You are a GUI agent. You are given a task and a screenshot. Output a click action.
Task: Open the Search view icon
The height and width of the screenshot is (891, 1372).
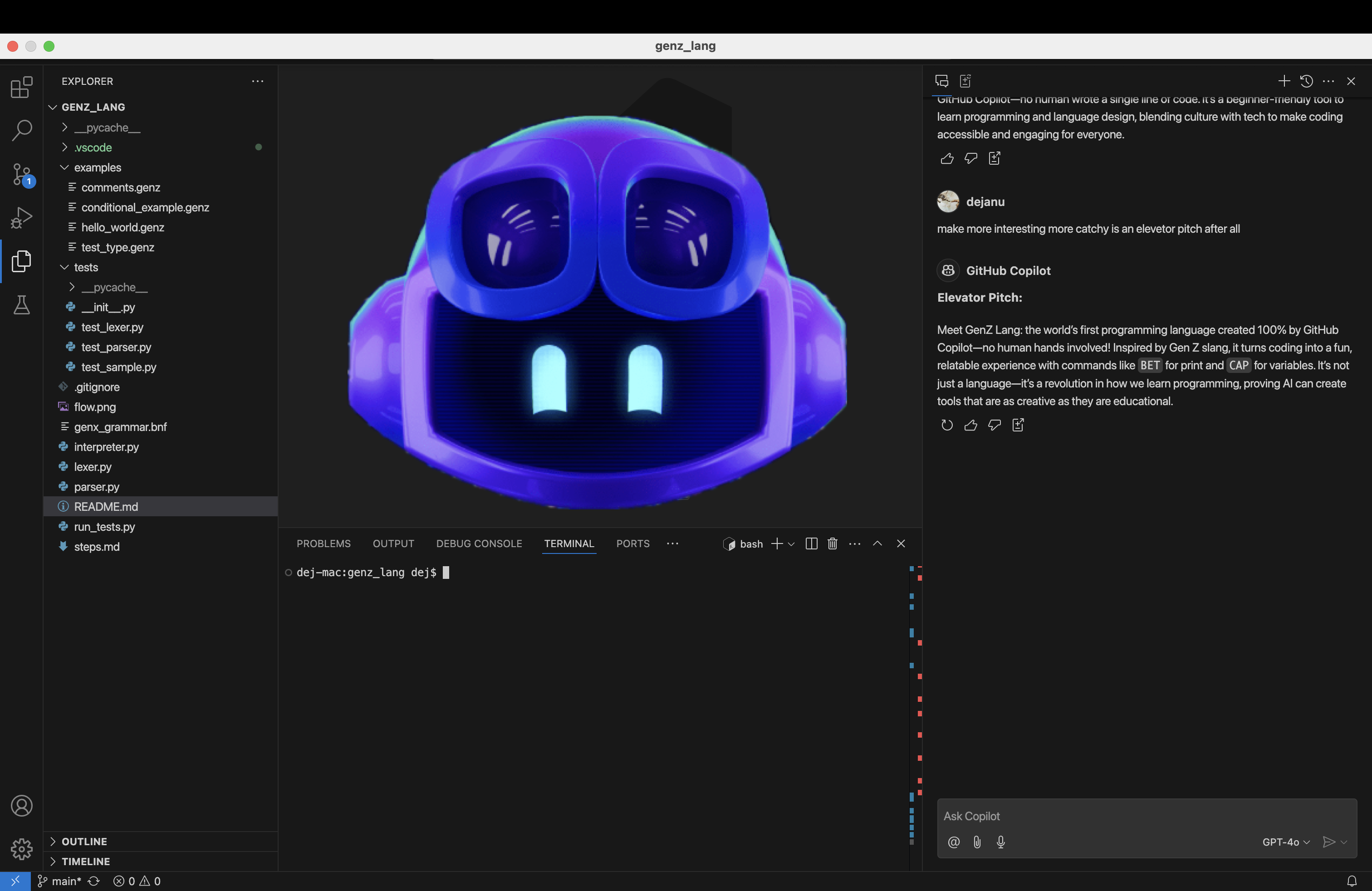pos(21,130)
